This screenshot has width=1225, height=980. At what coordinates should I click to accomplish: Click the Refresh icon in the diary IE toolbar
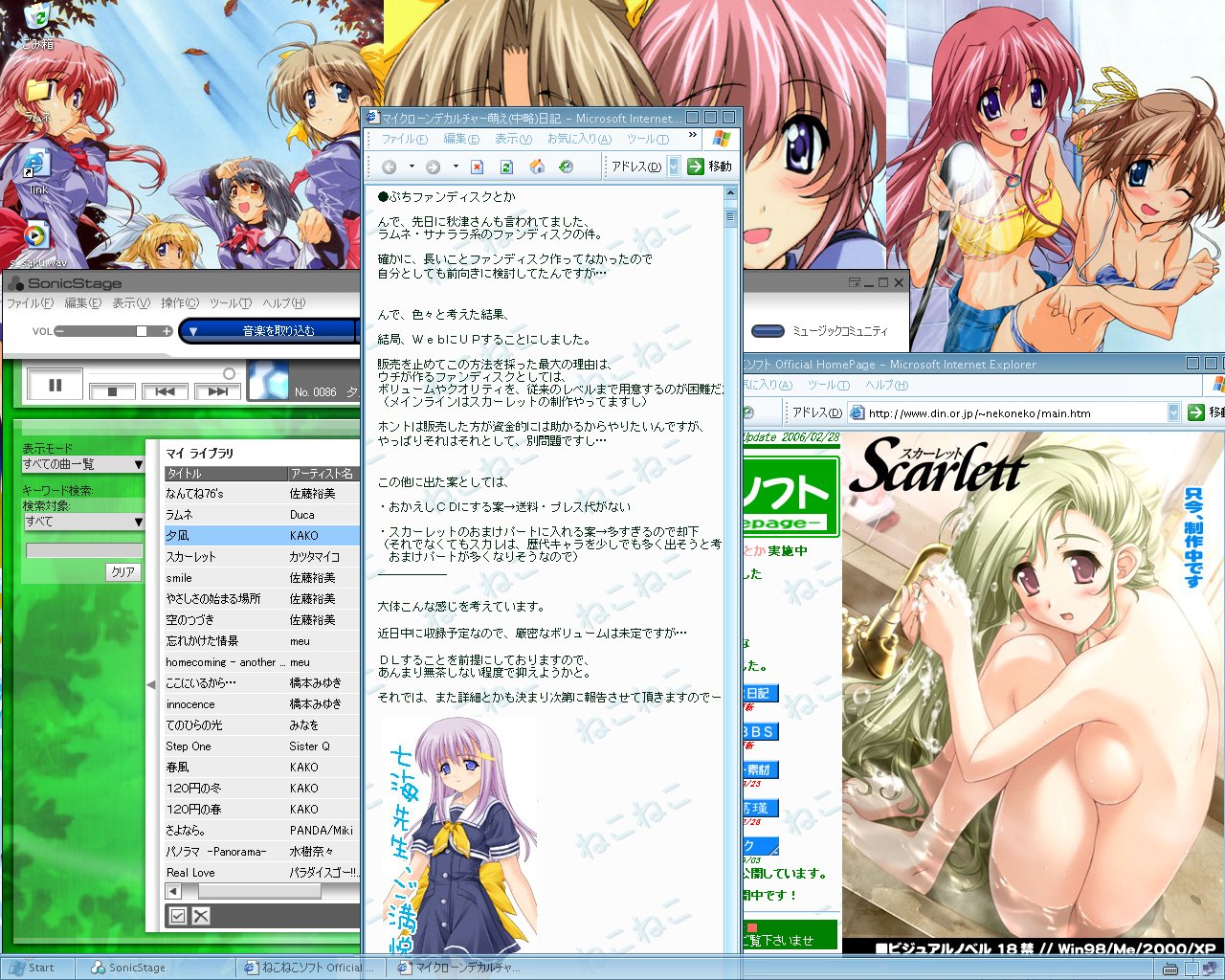coord(506,167)
